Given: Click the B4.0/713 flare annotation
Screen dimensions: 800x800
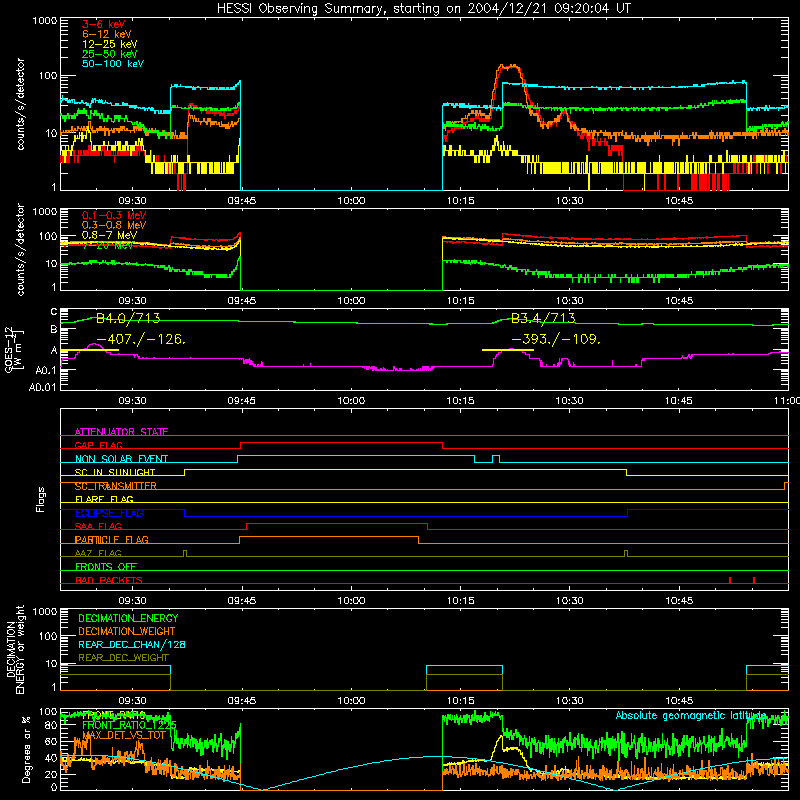Looking at the screenshot, I should click(x=128, y=319).
